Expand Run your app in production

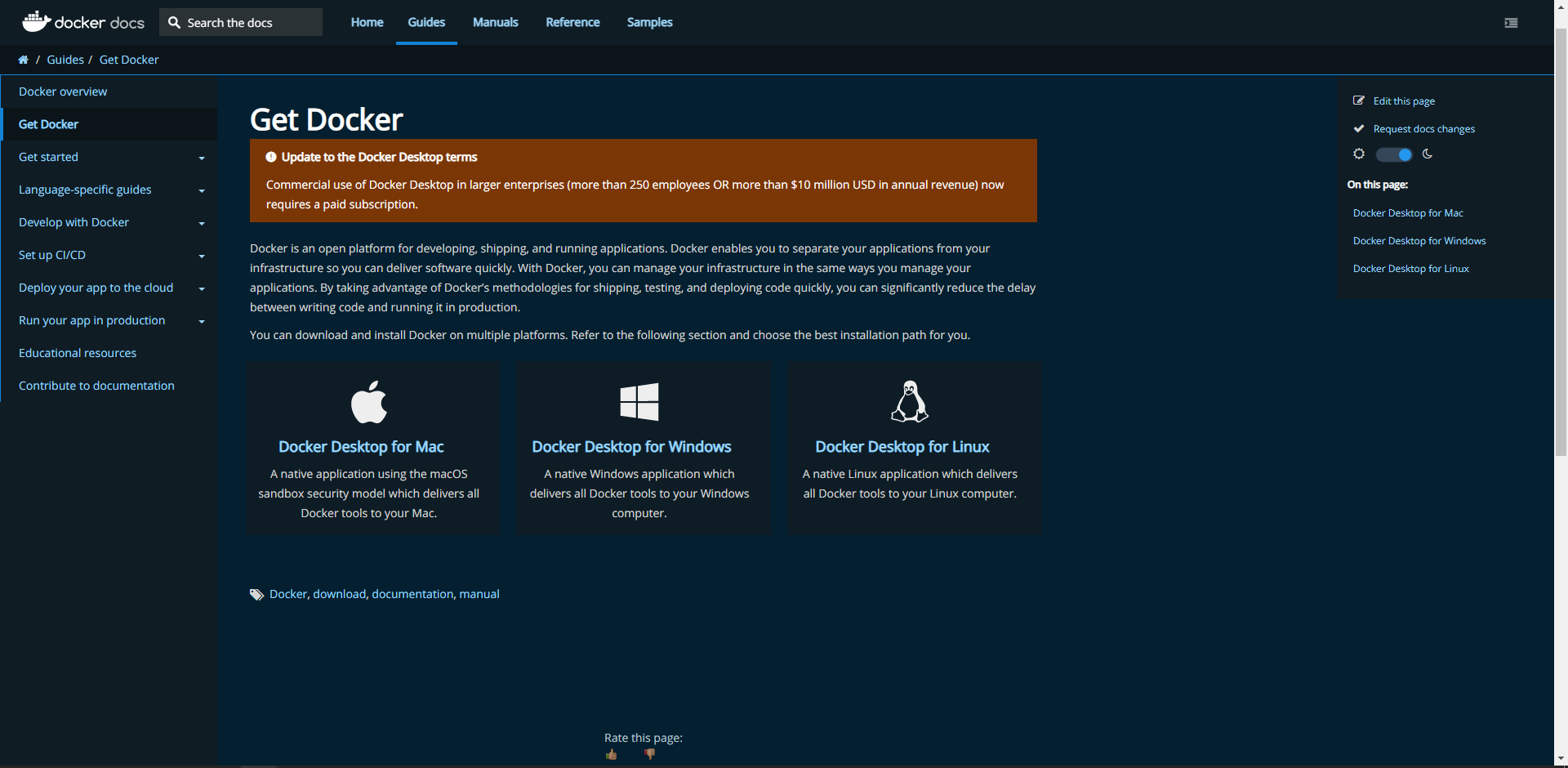(202, 321)
